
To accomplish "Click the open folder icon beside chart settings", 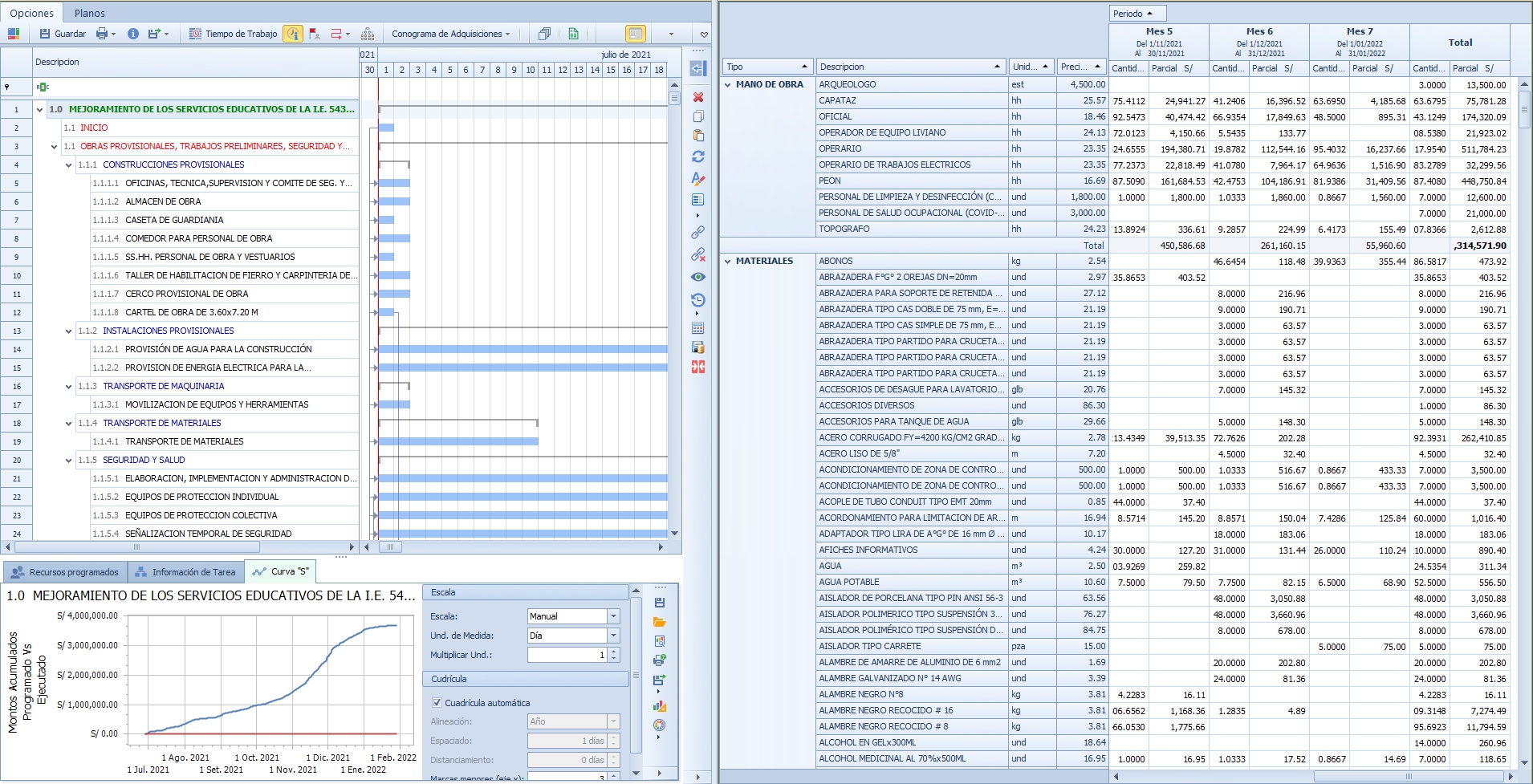I will click(x=659, y=622).
